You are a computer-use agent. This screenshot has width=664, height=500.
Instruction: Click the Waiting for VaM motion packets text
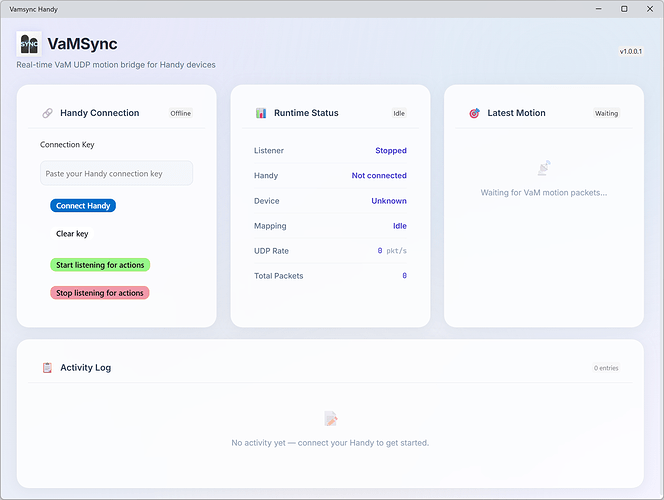tap(544, 193)
